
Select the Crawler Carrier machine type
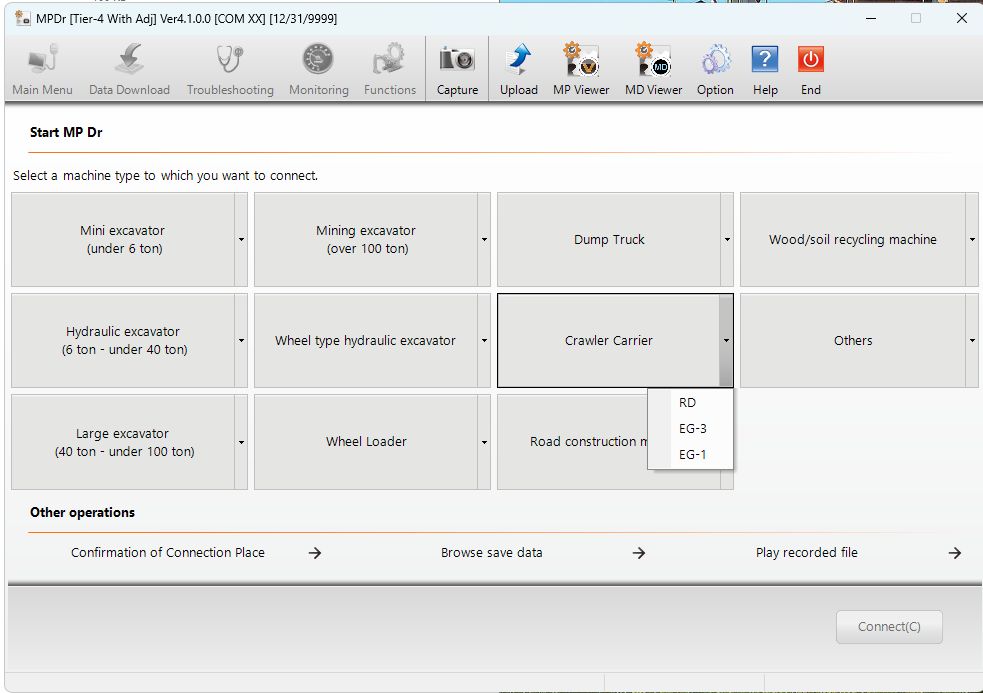point(609,341)
